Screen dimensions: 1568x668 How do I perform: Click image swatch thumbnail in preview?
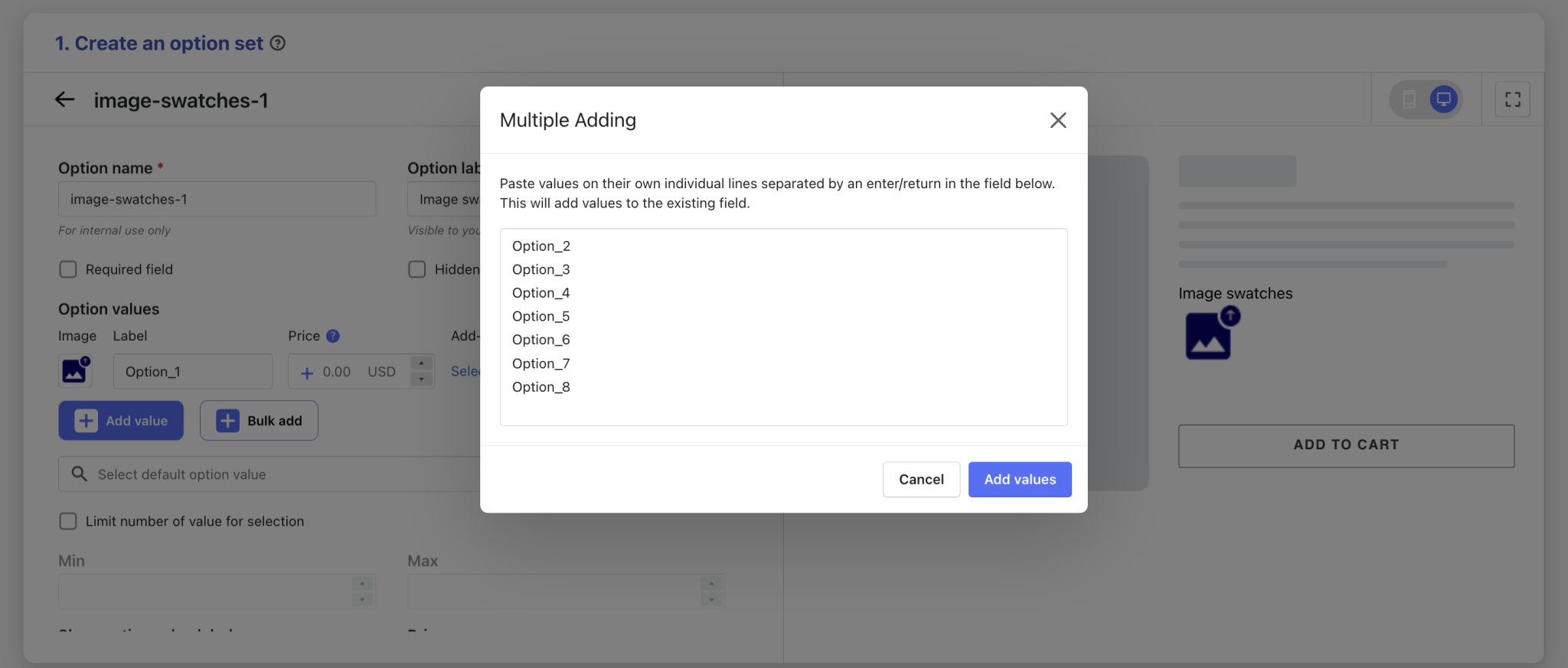1210,334
